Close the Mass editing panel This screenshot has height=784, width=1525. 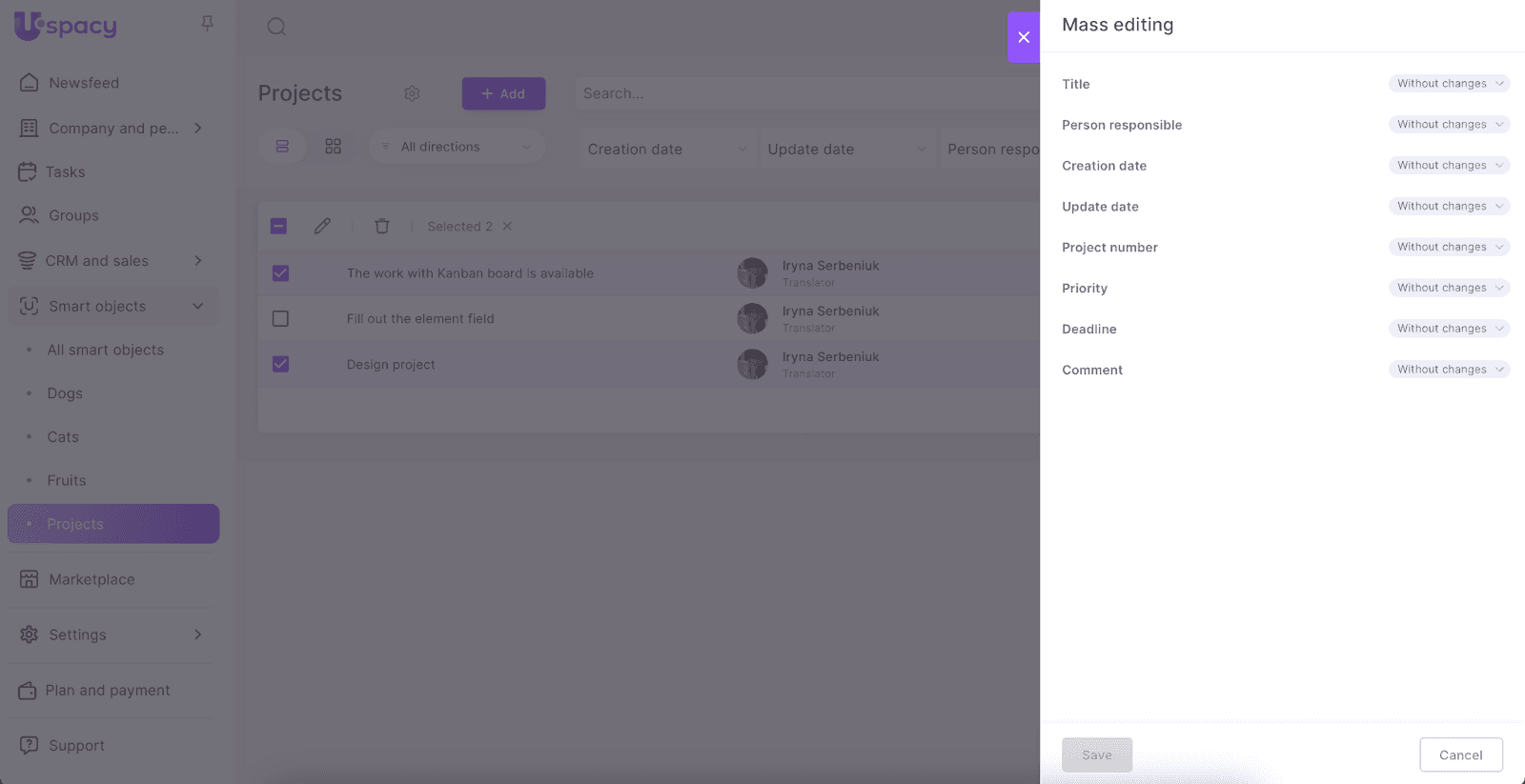(1024, 37)
